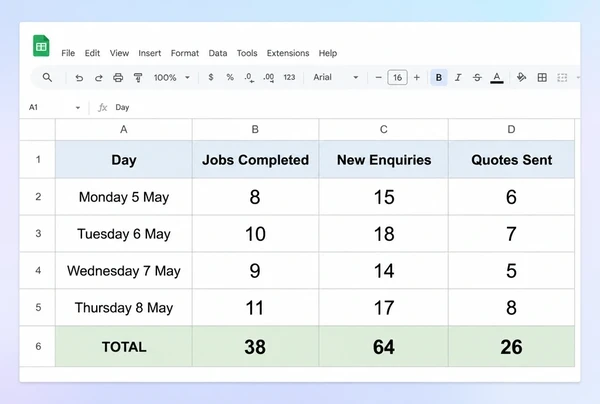Select the TOTAL label cell
600x404 pixels.
124,347
